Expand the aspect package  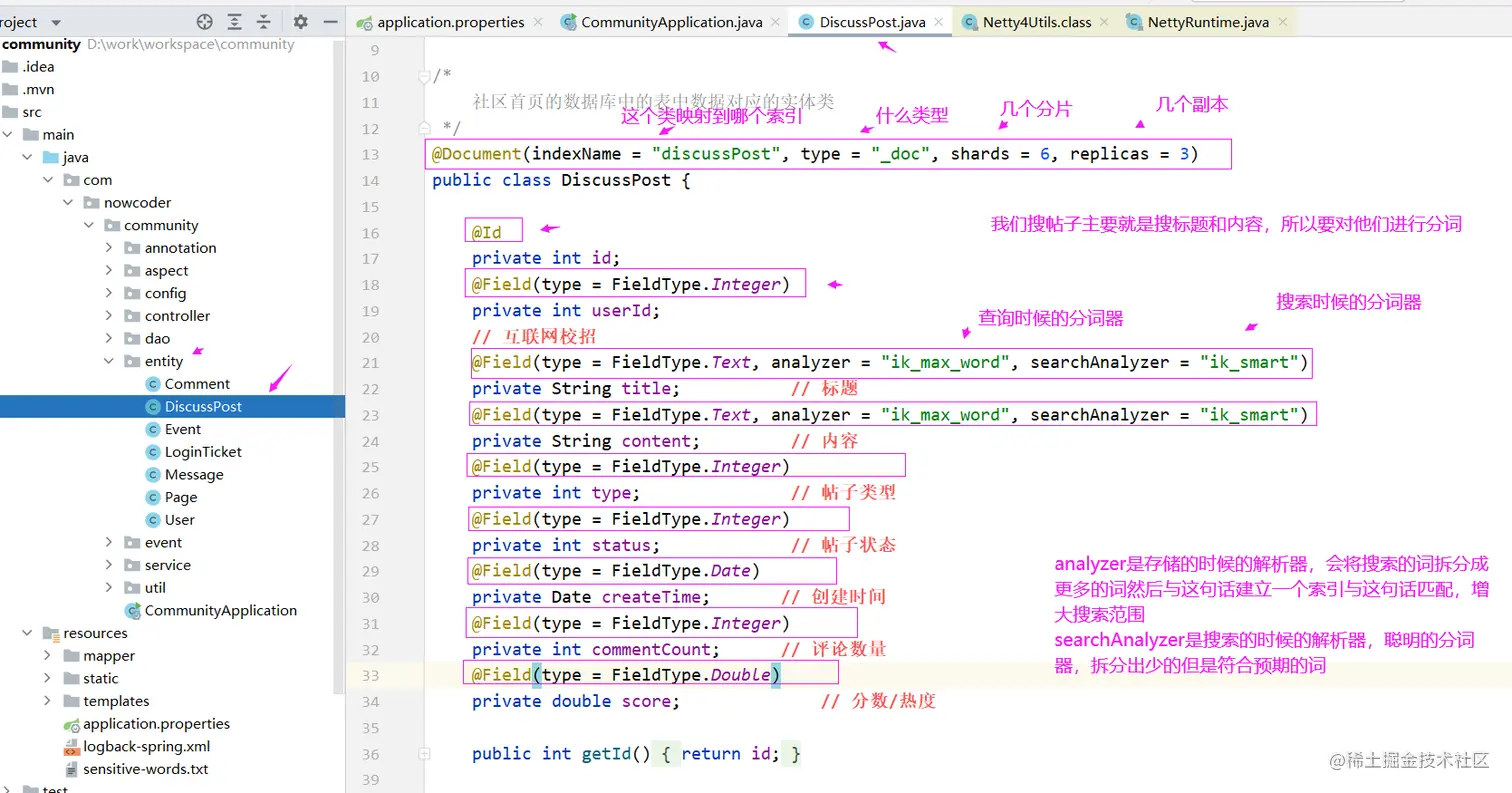[x=109, y=271]
